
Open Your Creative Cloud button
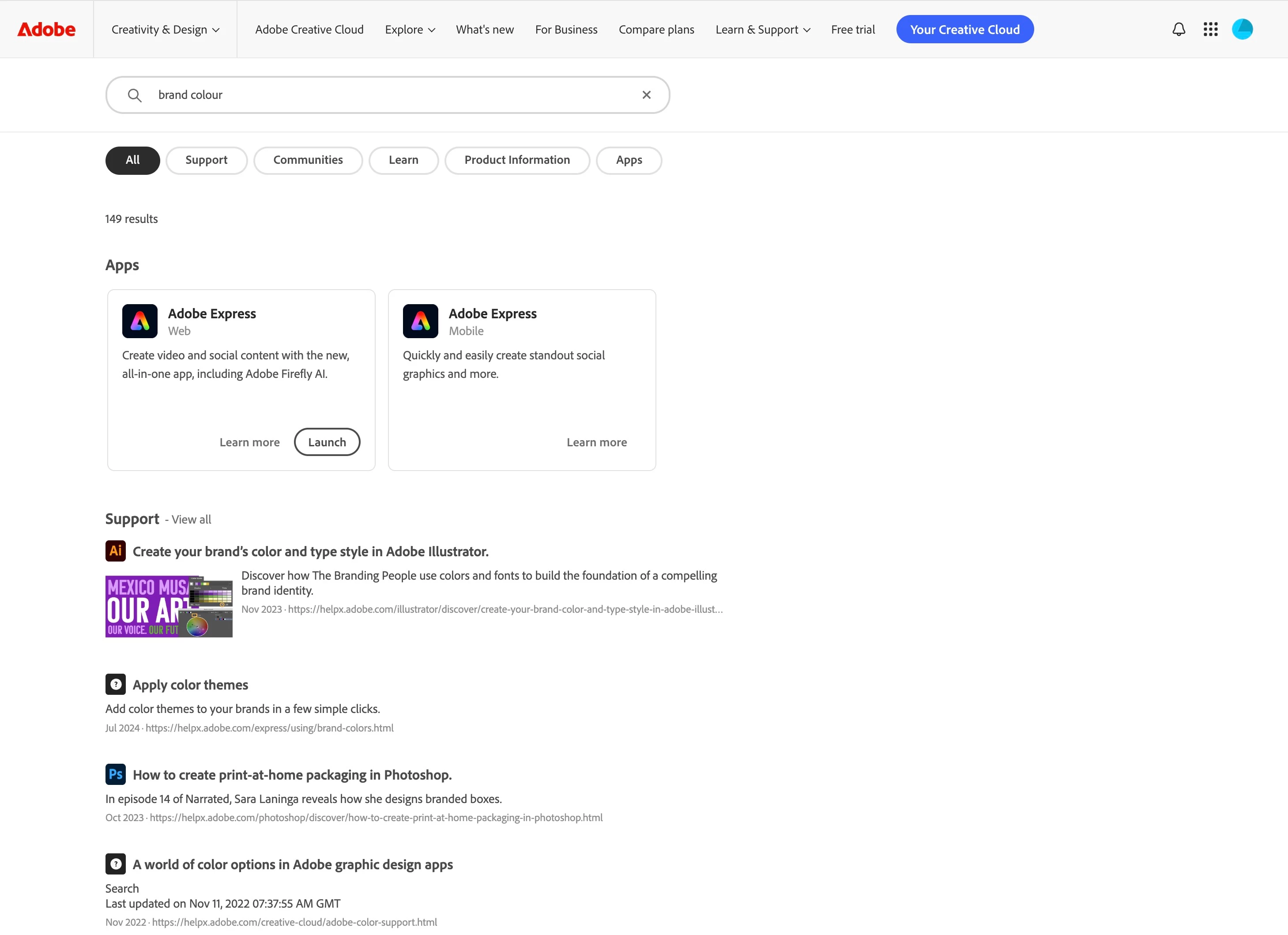[x=964, y=30]
